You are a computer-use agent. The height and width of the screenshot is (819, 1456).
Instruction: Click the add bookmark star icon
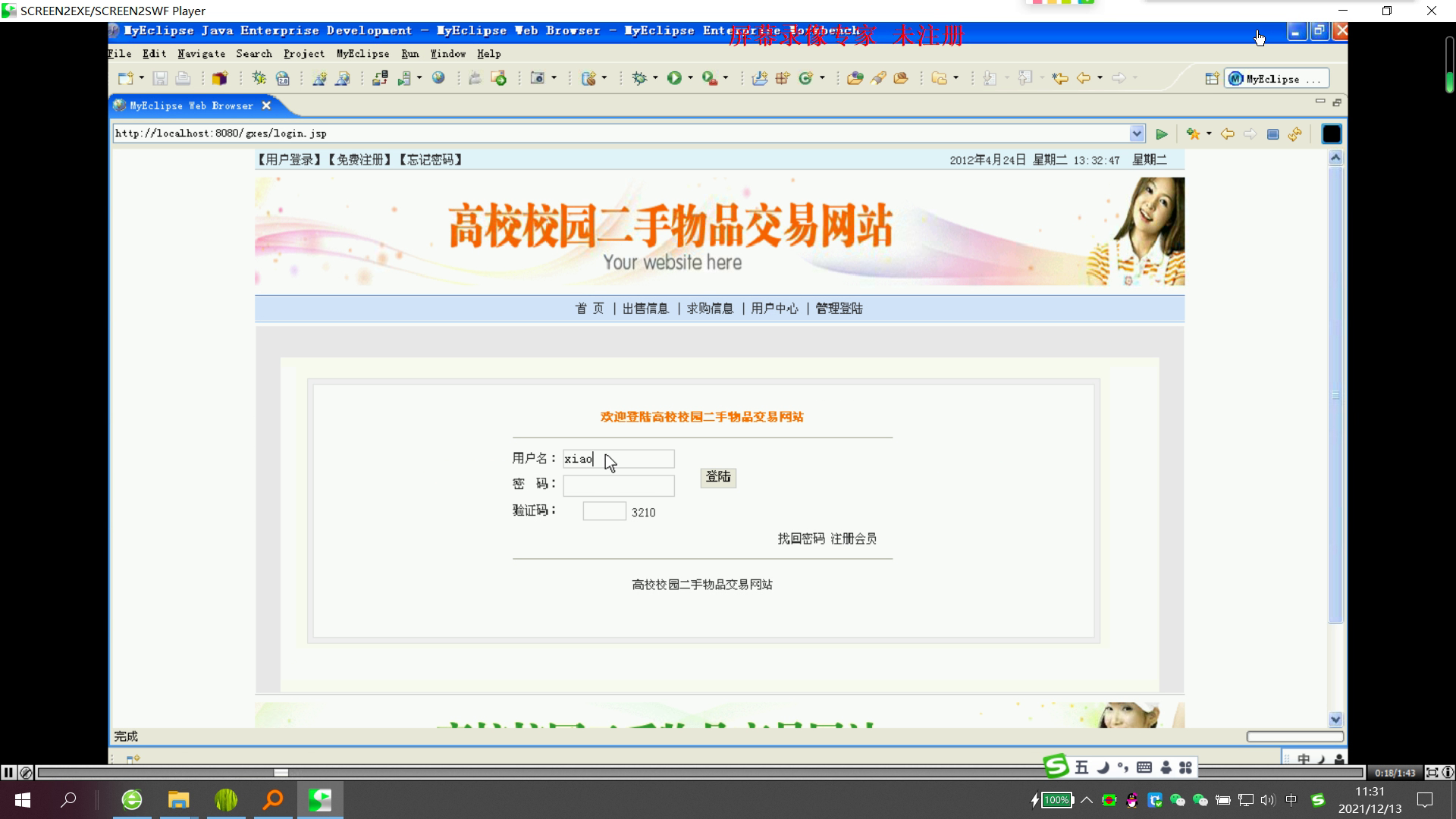pos(1193,134)
